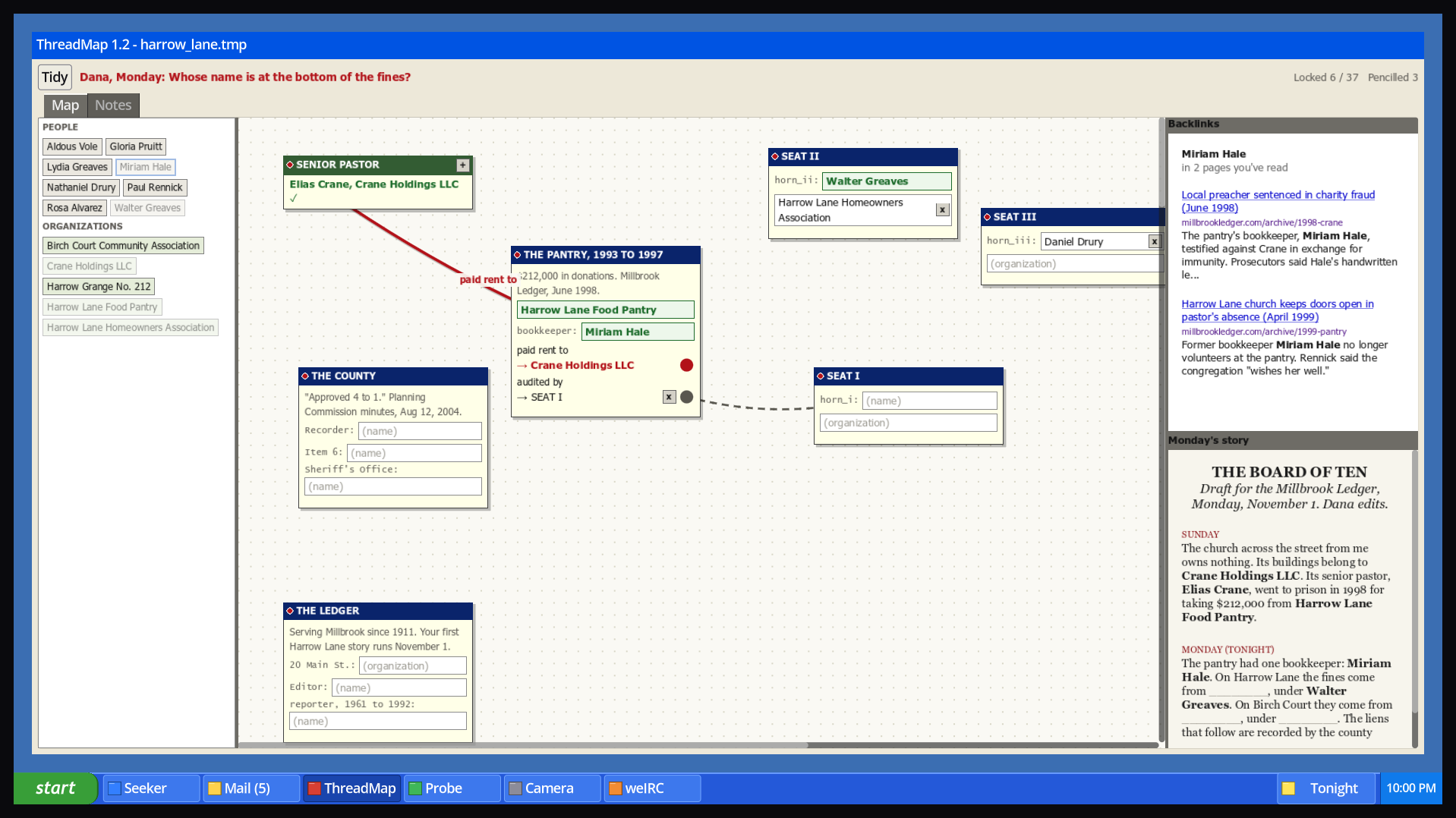Select the Lydia Greaves chip
The width and height of the screenshot is (1456, 818).
[x=77, y=167]
